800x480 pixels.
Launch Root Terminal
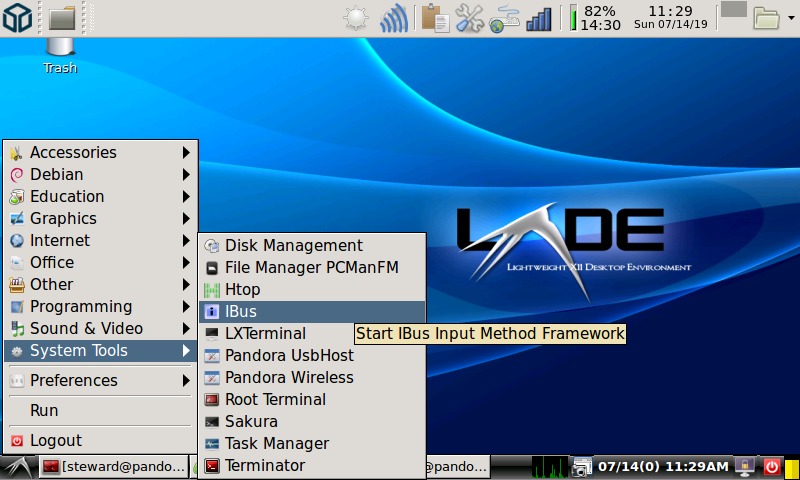[312, 399]
